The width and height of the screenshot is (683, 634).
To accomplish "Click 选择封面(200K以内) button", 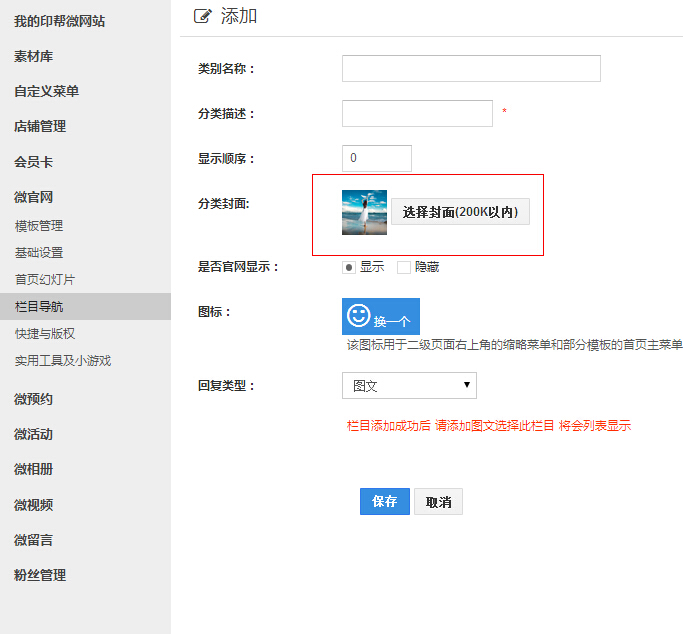I will point(460,212).
